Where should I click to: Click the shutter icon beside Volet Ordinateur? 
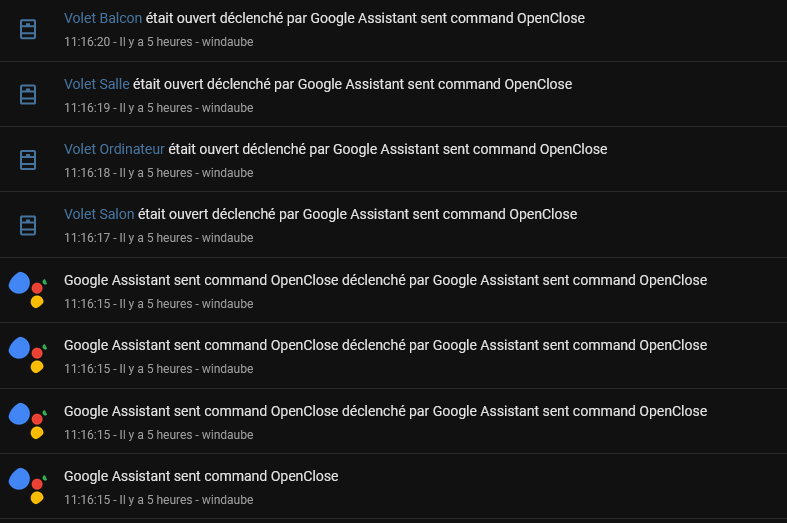tap(28, 160)
